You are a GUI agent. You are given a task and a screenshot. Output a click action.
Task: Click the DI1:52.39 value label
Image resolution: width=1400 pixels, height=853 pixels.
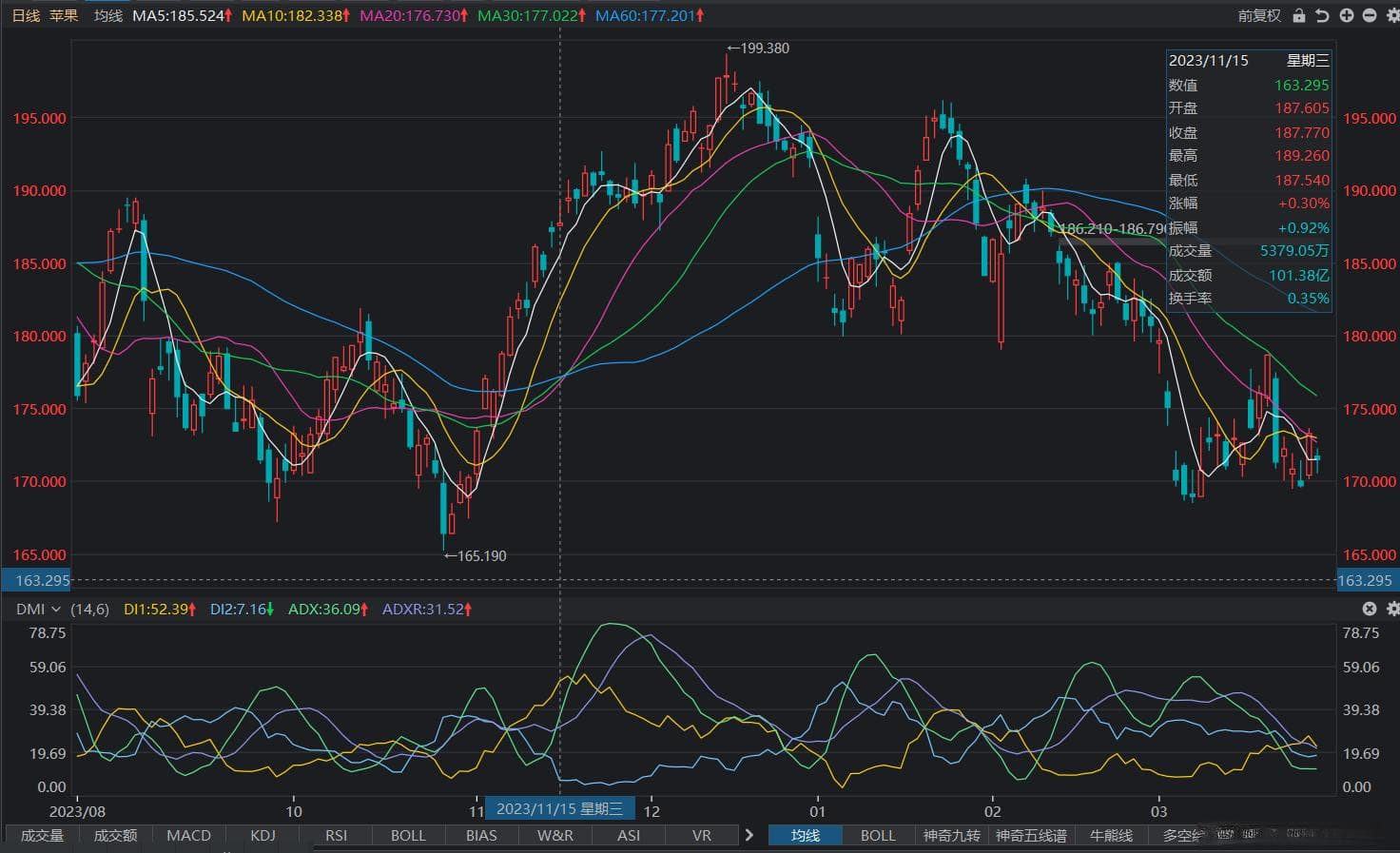coord(160,609)
